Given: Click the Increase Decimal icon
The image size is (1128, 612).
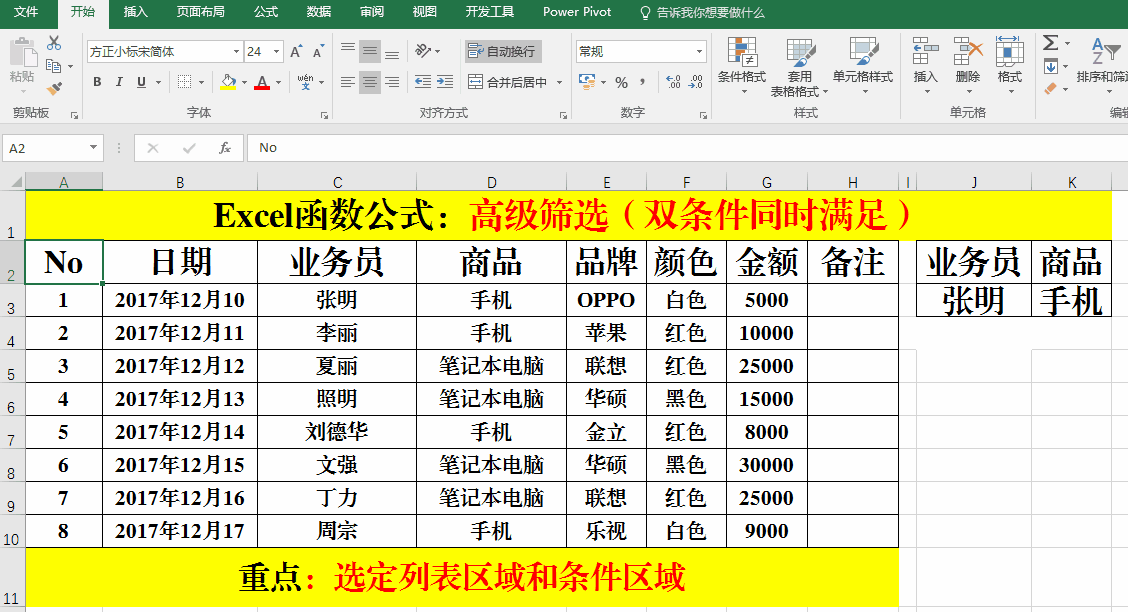Looking at the screenshot, I should [x=672, y=82].
